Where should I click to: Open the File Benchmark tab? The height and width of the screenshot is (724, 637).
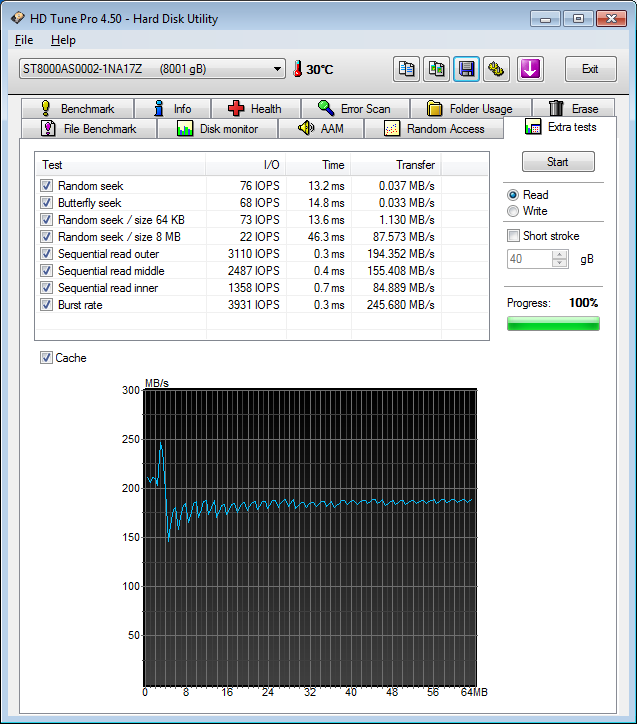pyautogui.click(x=89, y=128)
